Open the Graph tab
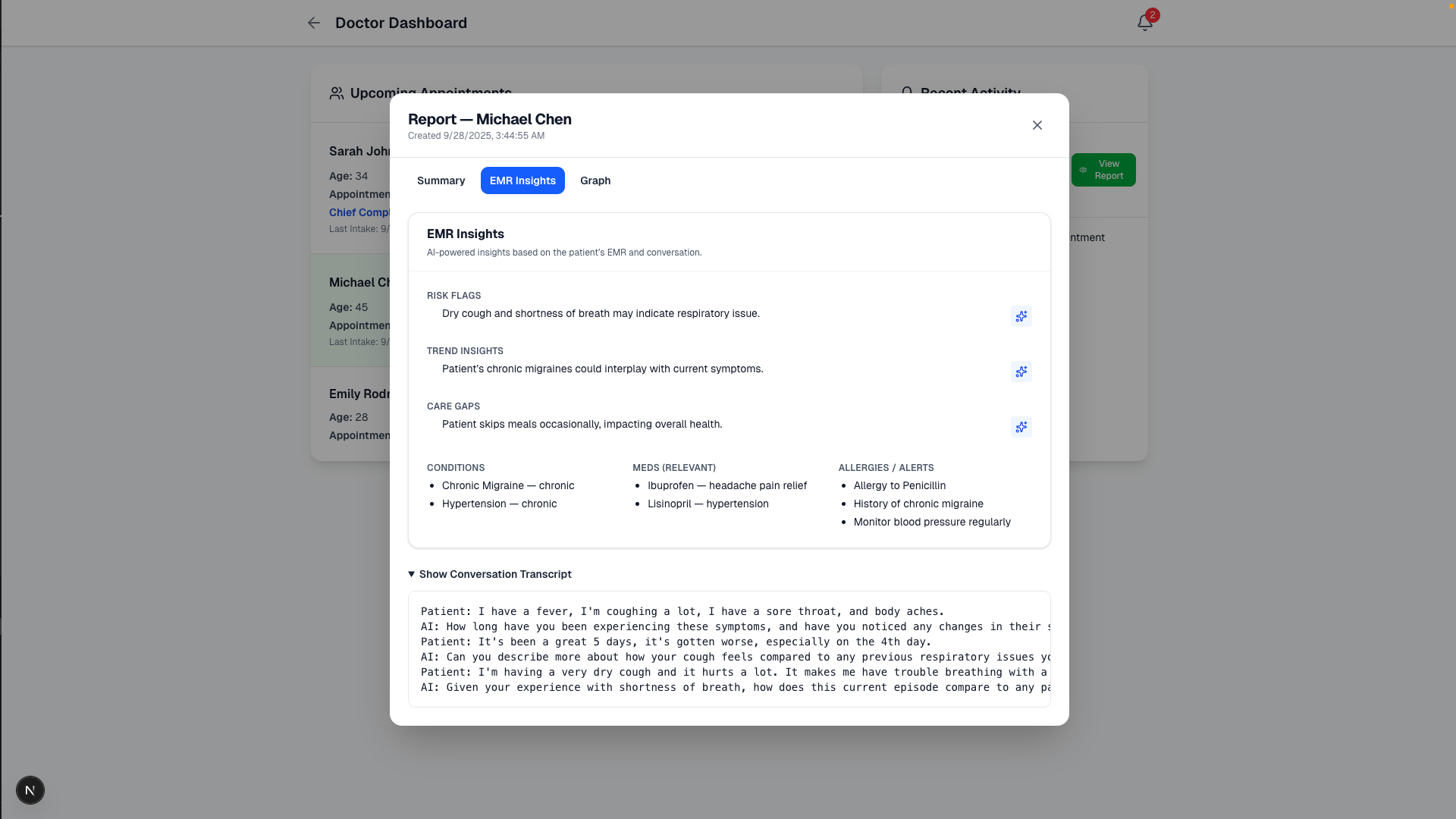 click(595, 180)
